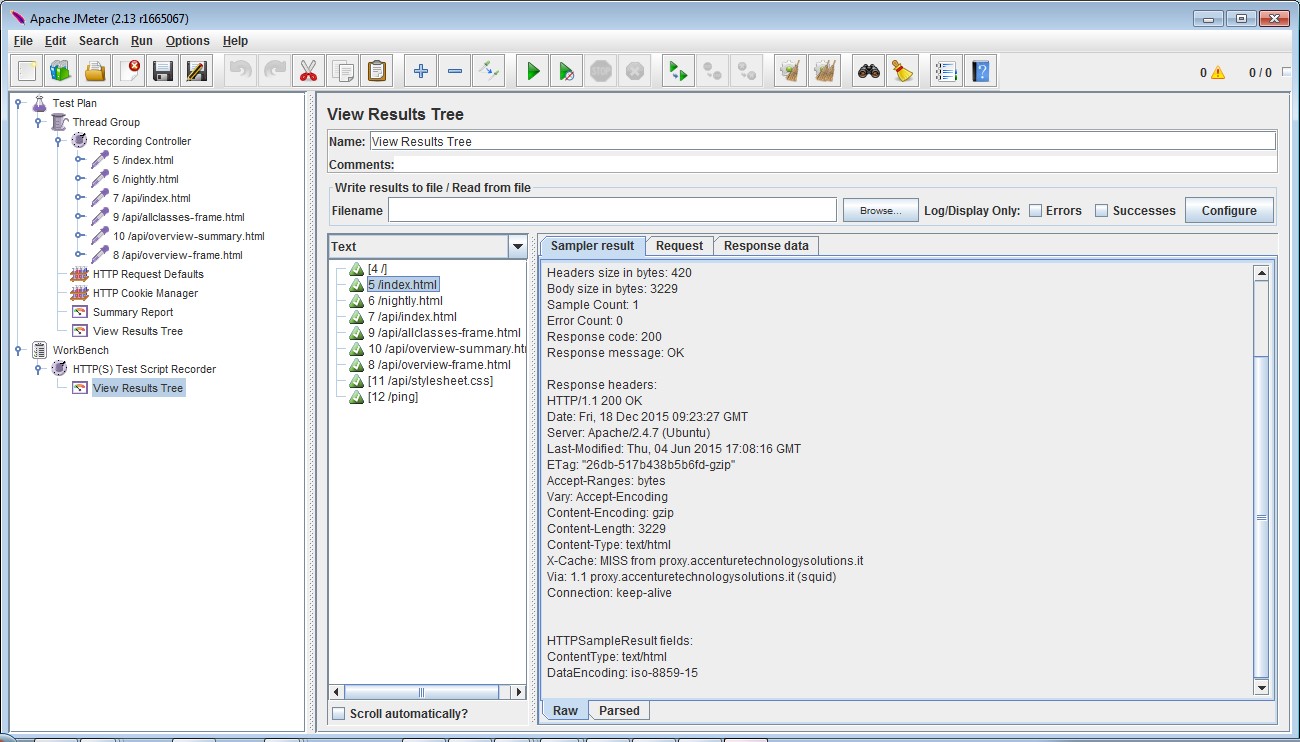Image resolution: width=1300 pixels, height=742 pixels.
Task: Click the Open file toolbar icon
Action: 95,71
